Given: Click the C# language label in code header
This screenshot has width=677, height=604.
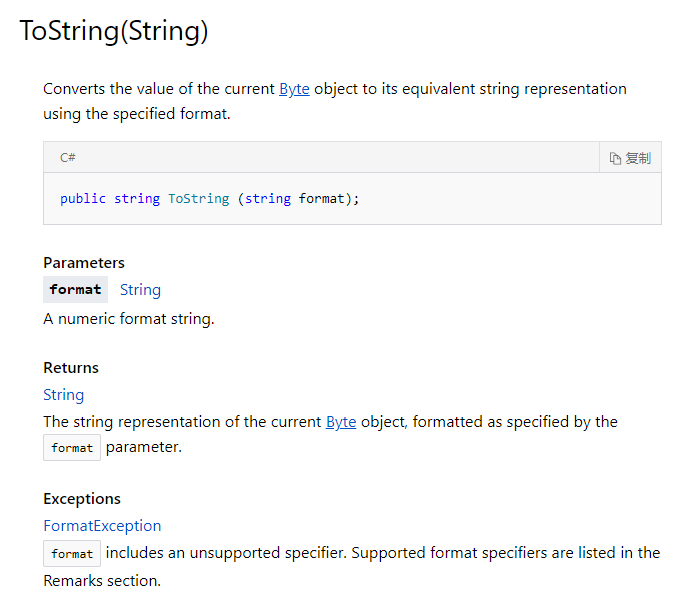Looking at the screenshot, I should click(x=68, y=158).
